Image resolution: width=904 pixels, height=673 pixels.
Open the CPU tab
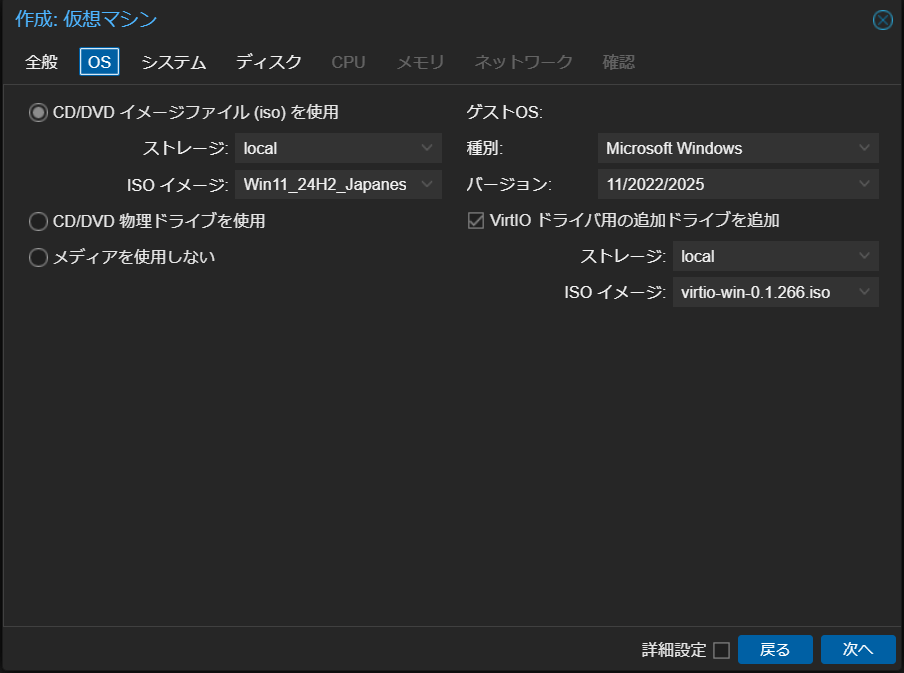pos(348,62)
